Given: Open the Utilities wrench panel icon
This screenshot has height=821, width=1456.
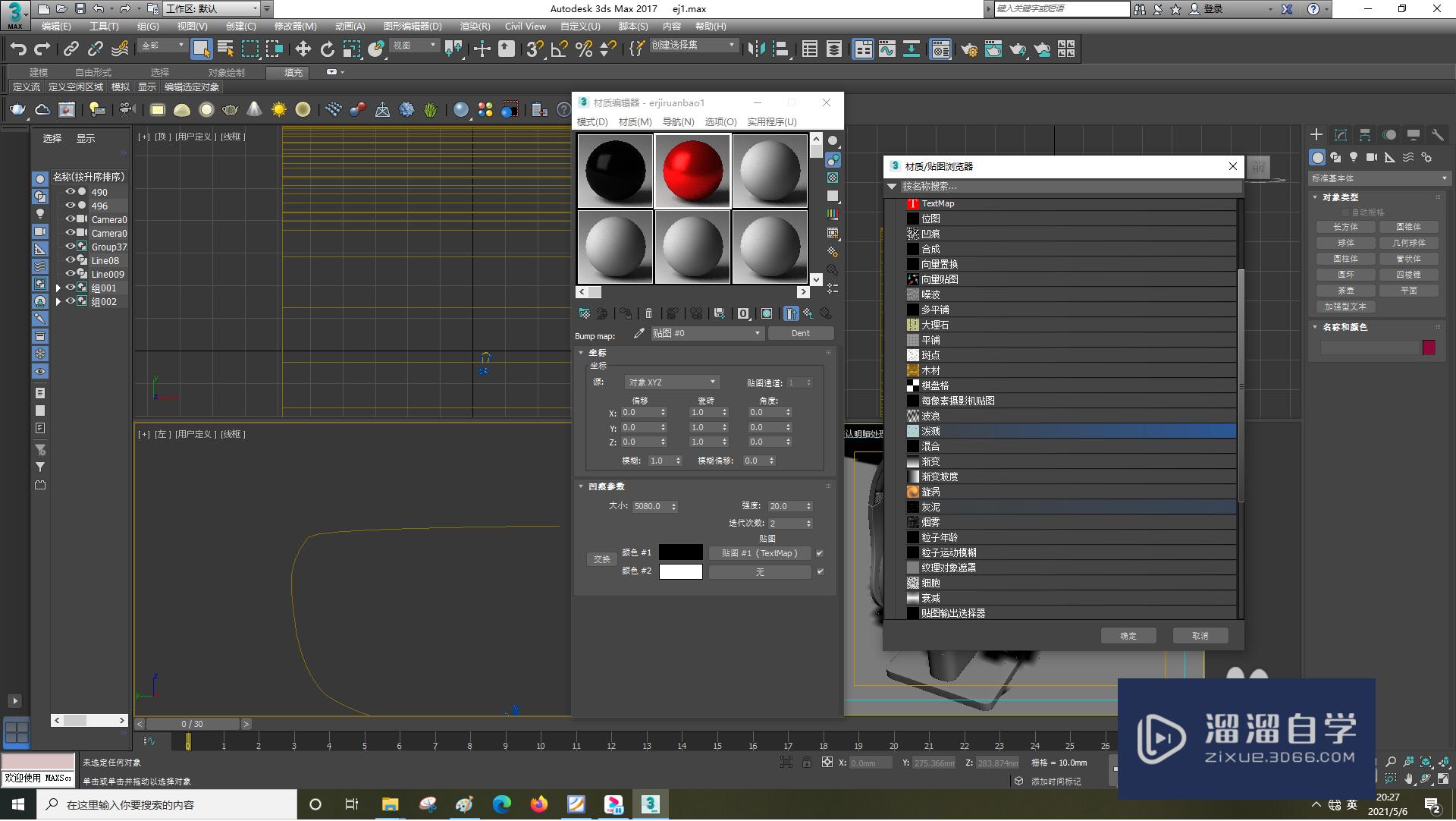Looking at the screenshot, I should coord(1437,135).
